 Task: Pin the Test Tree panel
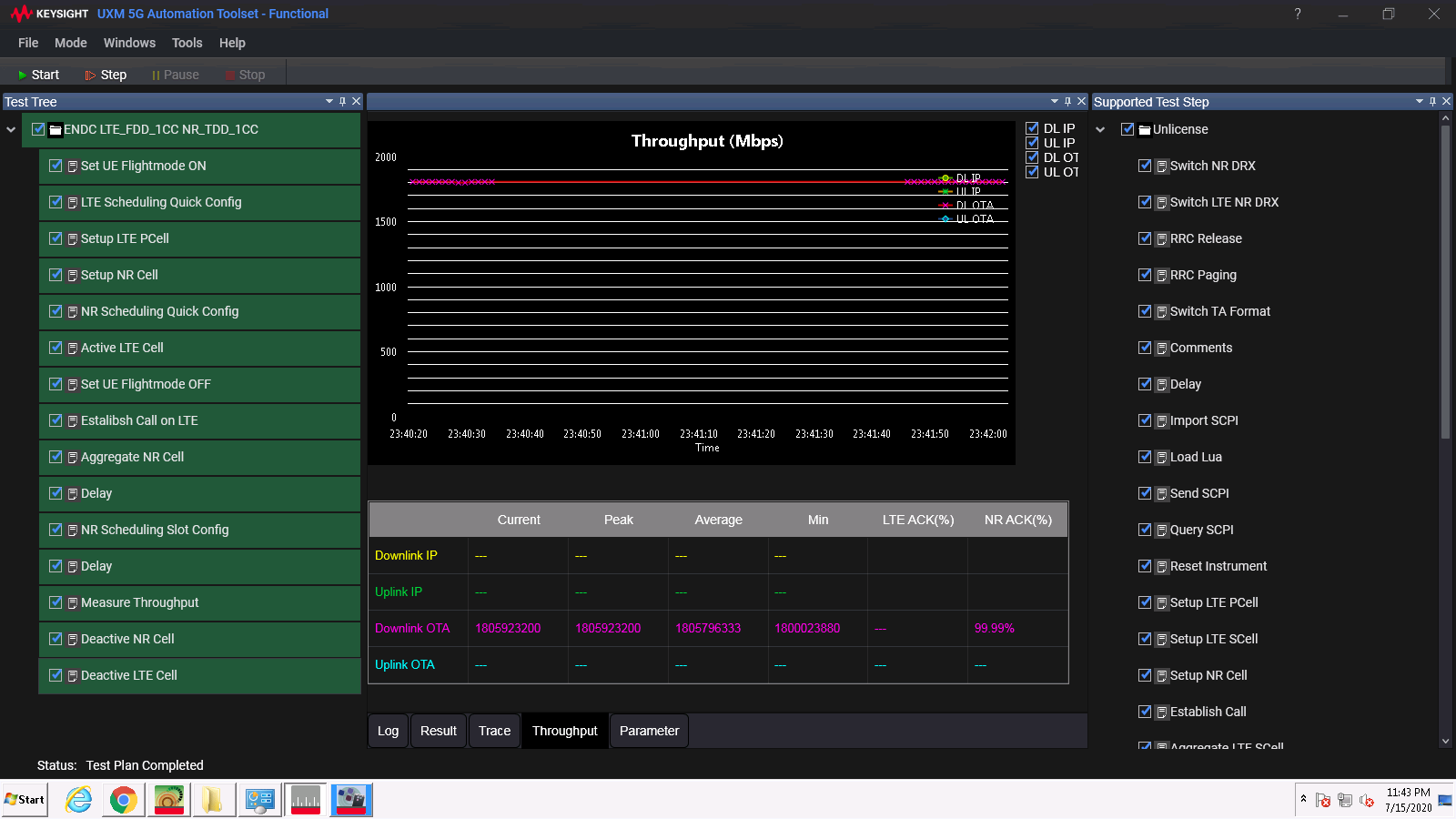coord(342,101)
